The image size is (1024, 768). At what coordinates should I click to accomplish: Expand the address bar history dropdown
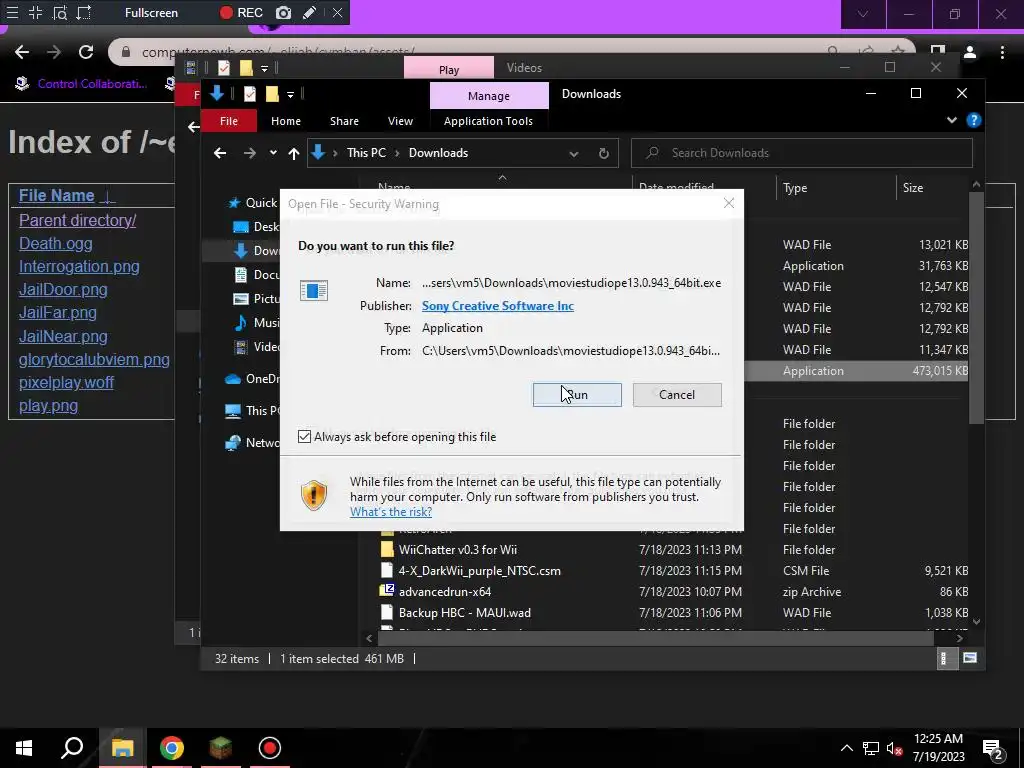(x=573, y=153)
